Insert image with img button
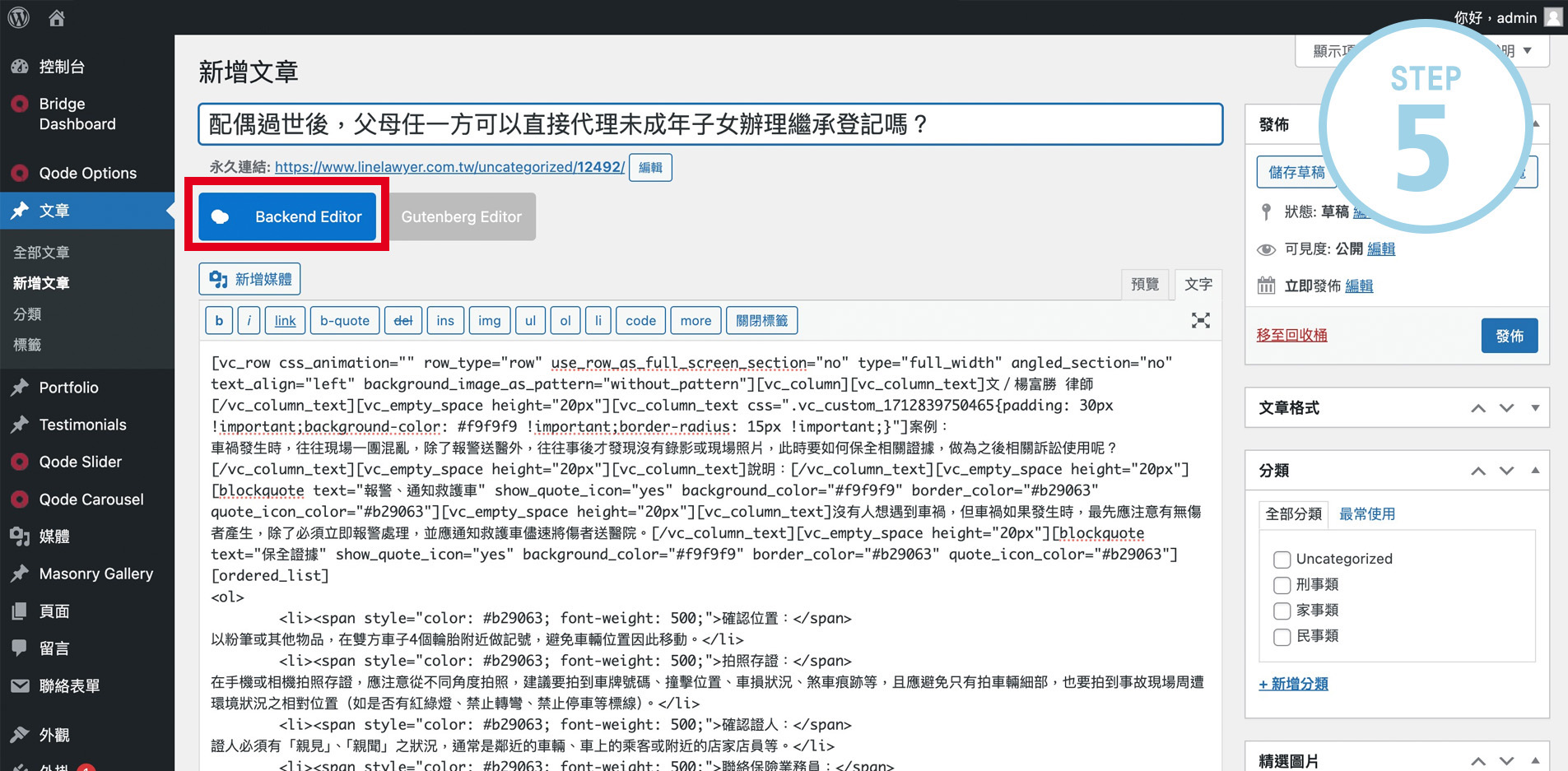 coord(490,321)
